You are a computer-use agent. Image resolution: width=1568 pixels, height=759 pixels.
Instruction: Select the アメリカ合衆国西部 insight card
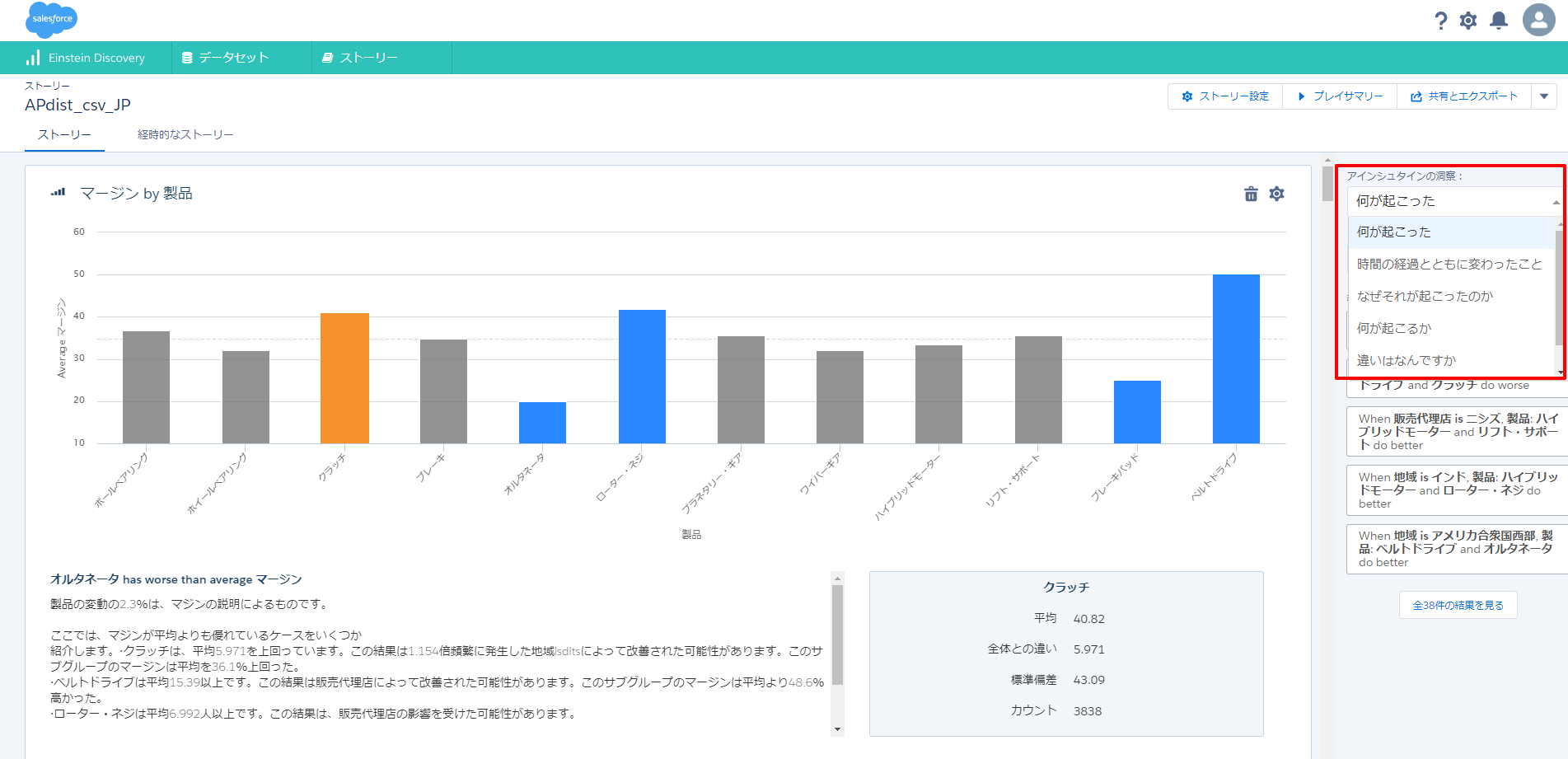coord(1455,549)
